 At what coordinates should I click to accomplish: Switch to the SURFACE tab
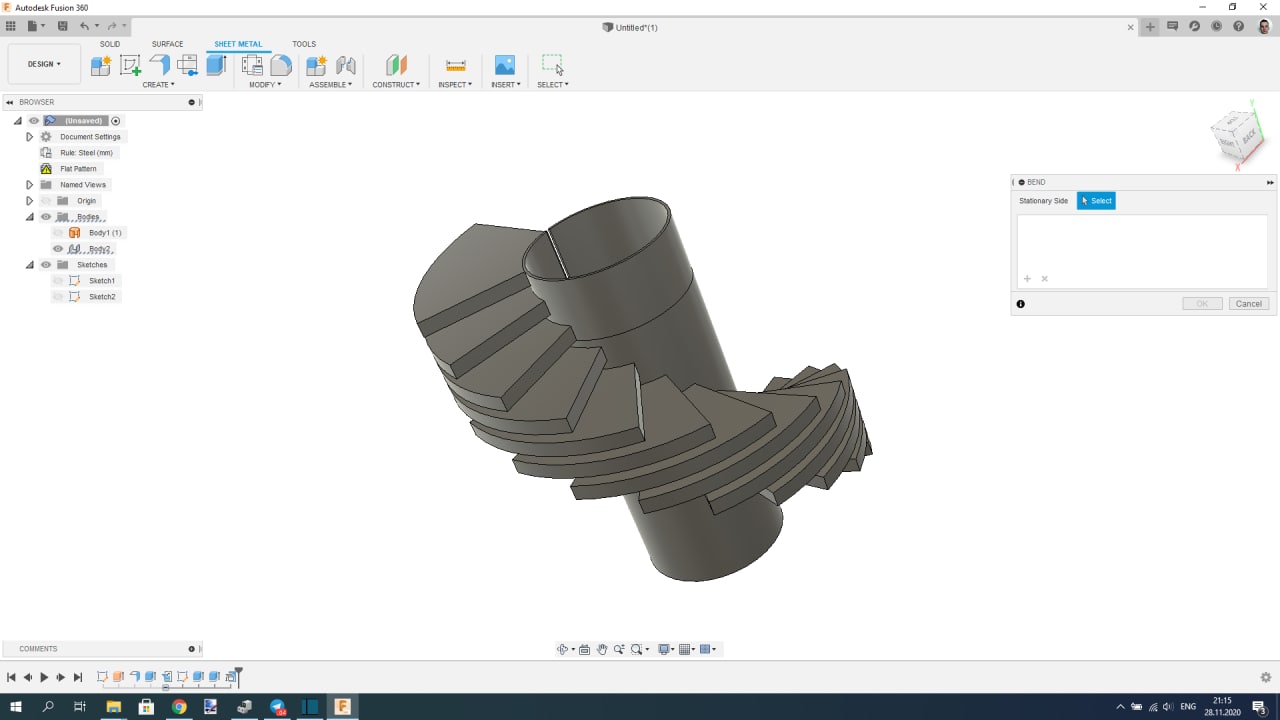pyautogui.click(x=167, y=44)
